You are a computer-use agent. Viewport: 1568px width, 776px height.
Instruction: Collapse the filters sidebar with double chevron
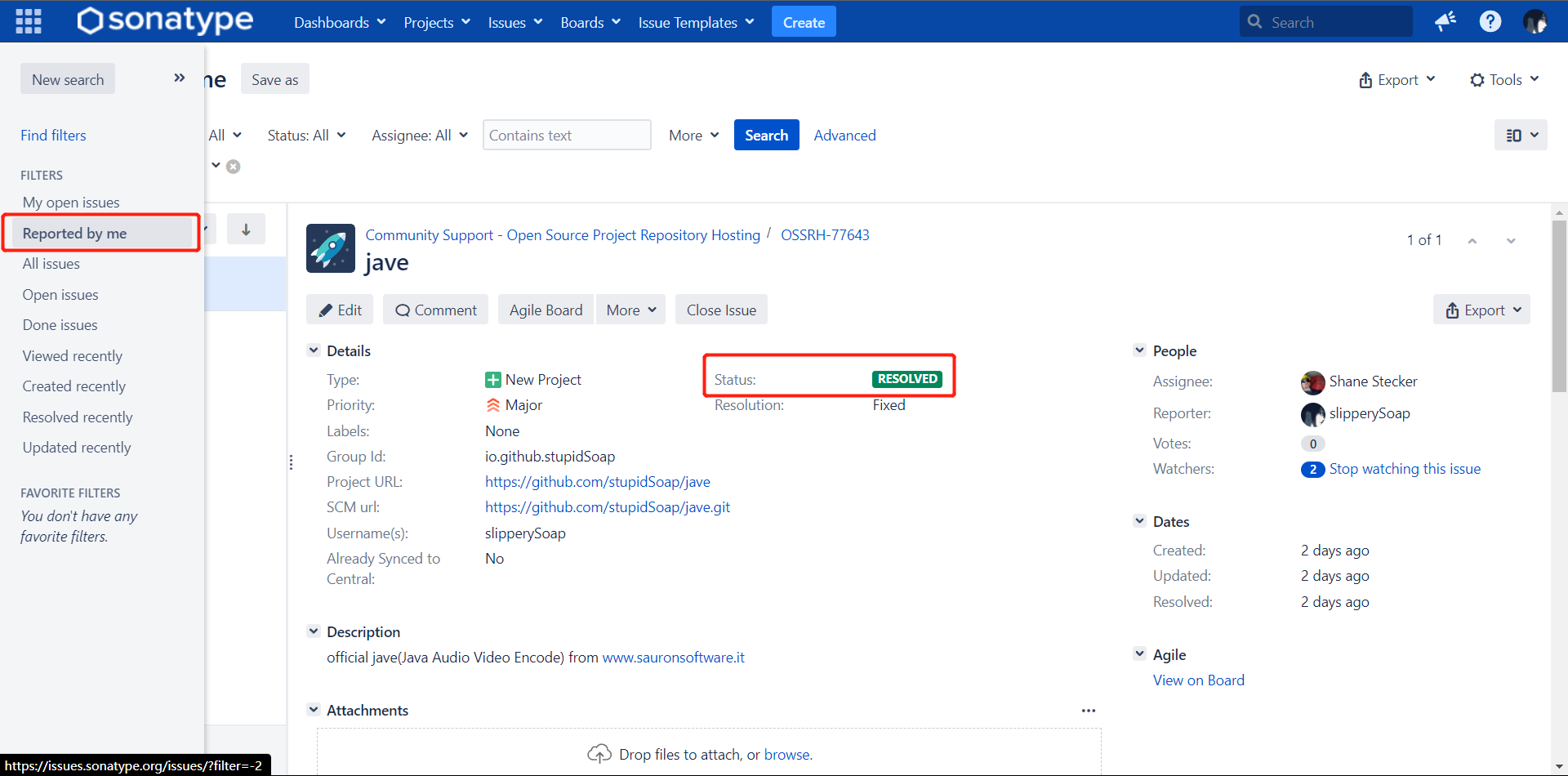pyautogui.click(x=180, y=78)
